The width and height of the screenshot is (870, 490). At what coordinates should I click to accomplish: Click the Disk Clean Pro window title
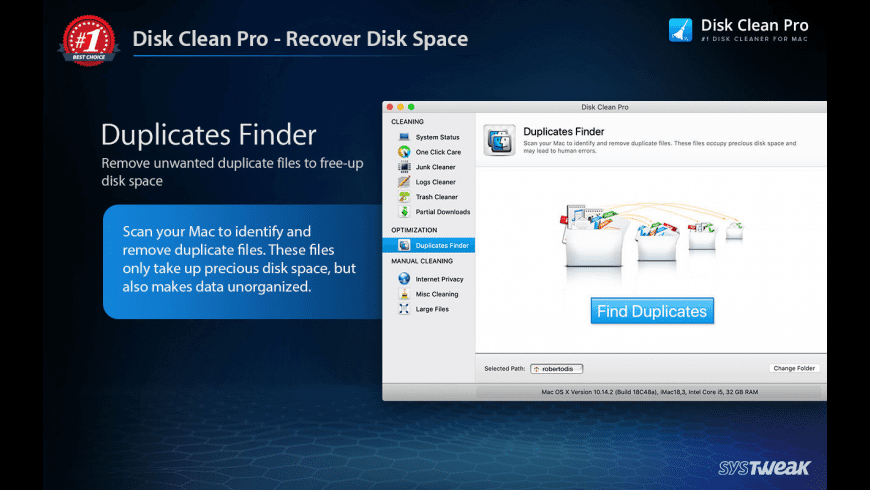[605, 107]
